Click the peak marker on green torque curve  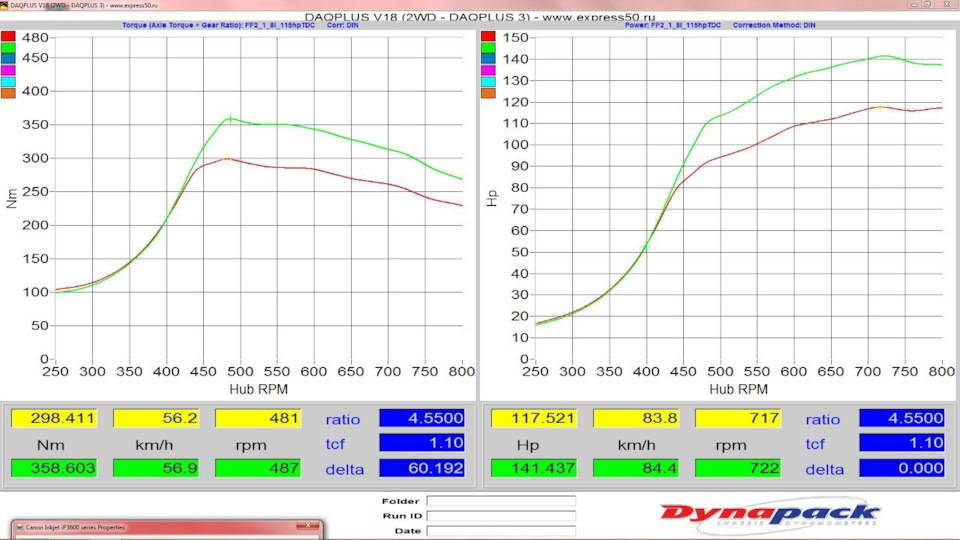pos(230,119)
